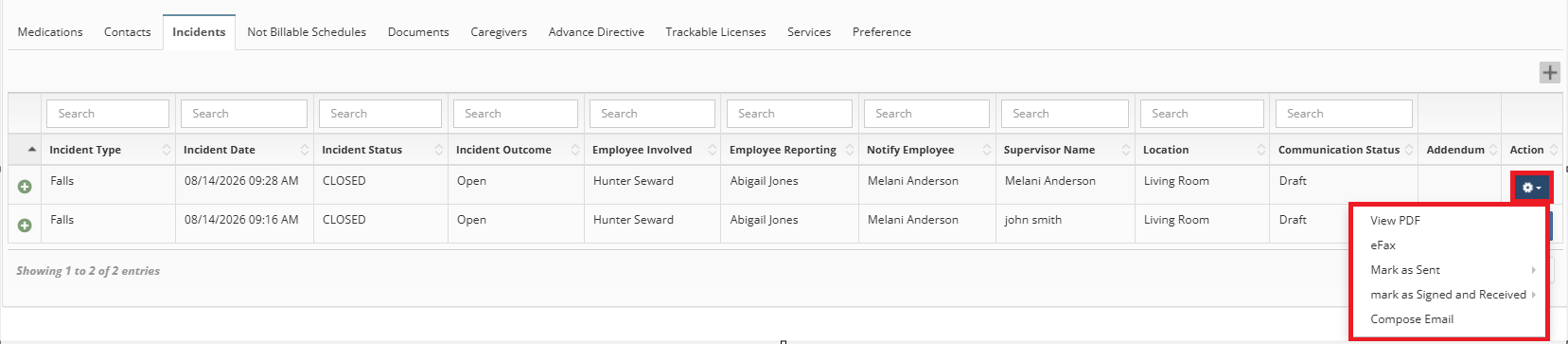Open the Advance Directive tab

click(596, 32)
